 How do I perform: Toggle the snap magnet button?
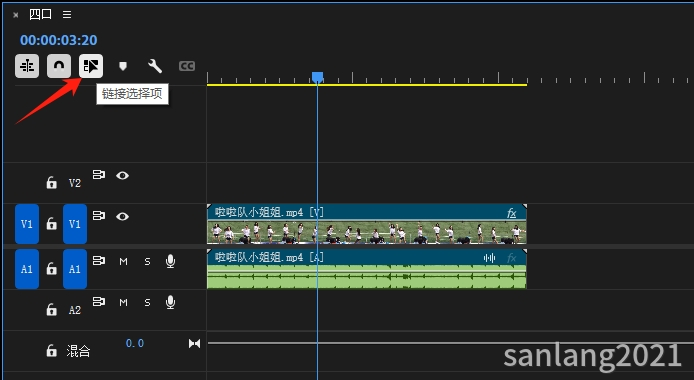pos(59,66)
